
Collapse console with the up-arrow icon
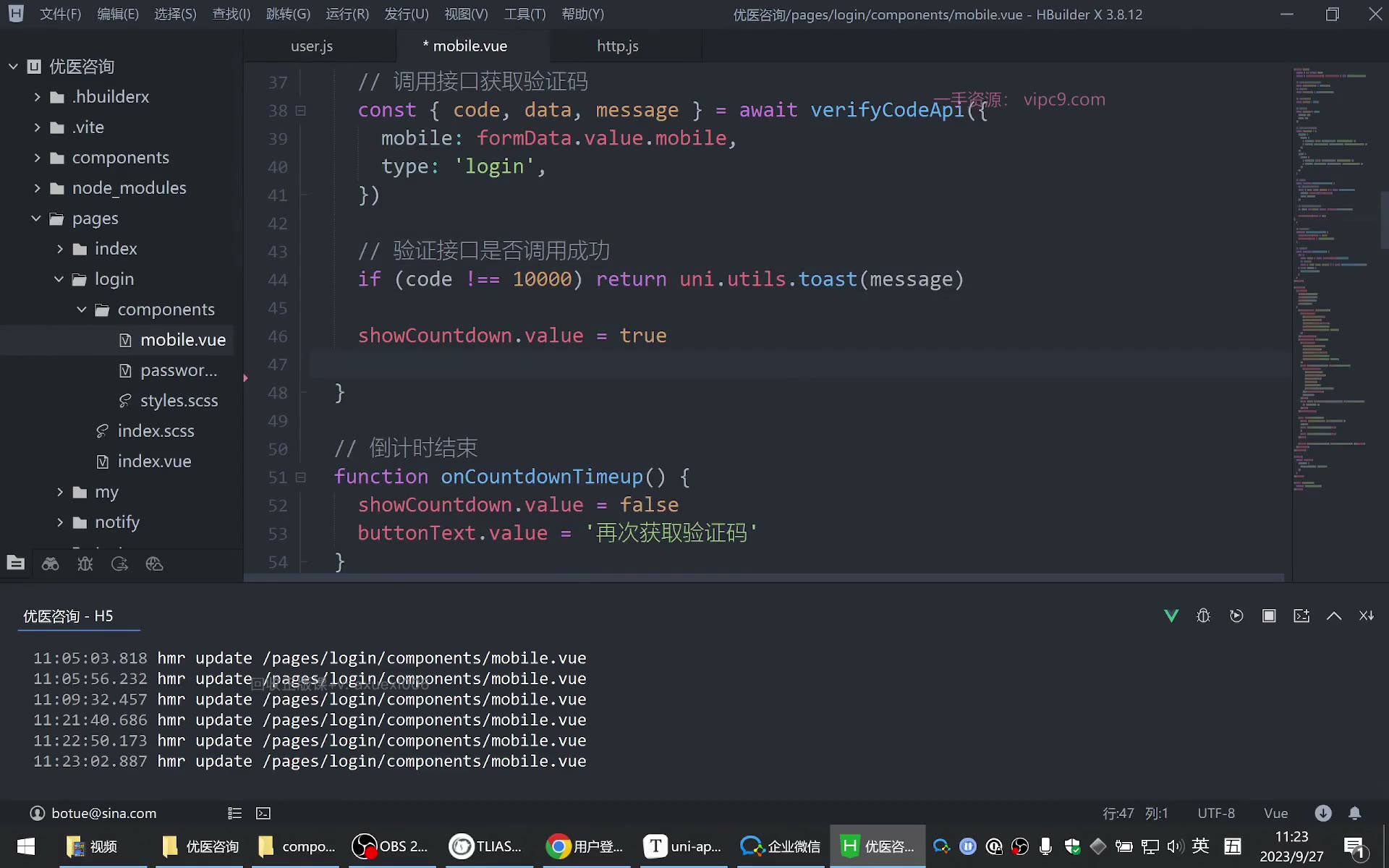tap(1334, 616)
